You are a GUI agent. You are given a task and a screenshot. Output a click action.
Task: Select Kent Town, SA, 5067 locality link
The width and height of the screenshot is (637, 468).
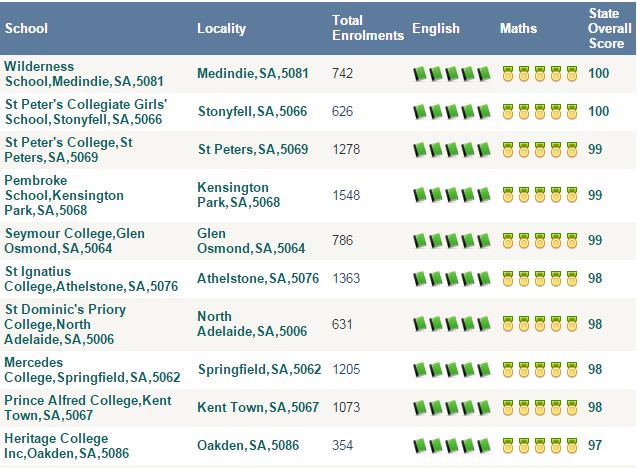260,407
